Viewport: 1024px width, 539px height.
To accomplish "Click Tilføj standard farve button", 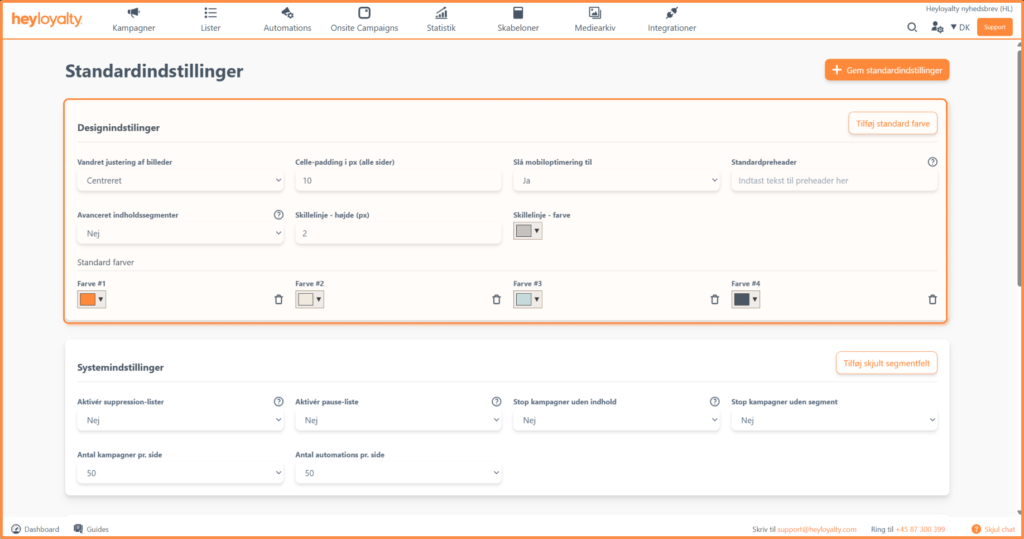I will pos(892,123).
